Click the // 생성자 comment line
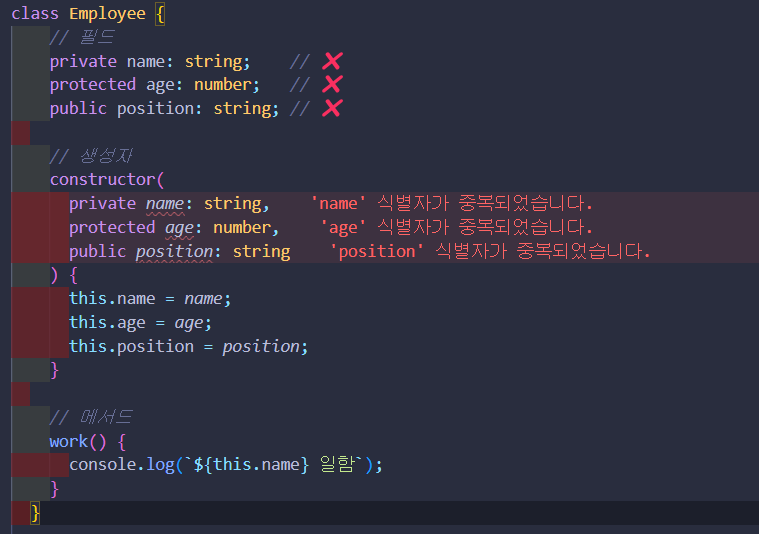 tap(91, 156)
